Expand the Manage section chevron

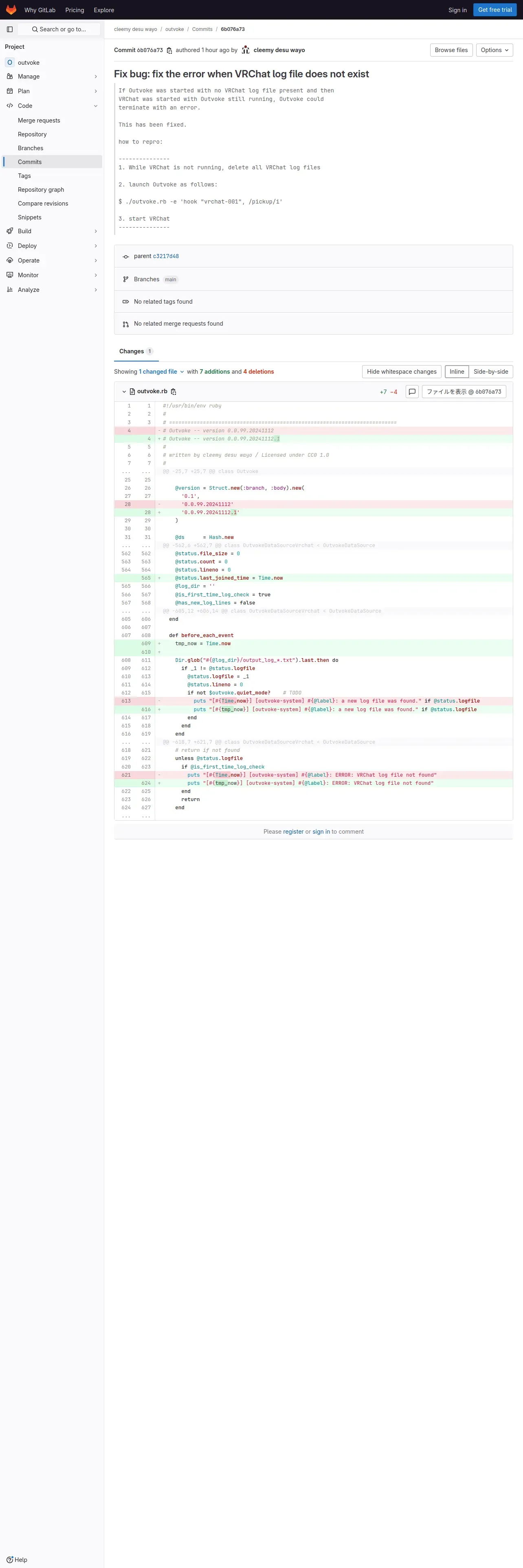tap(96, 77)
